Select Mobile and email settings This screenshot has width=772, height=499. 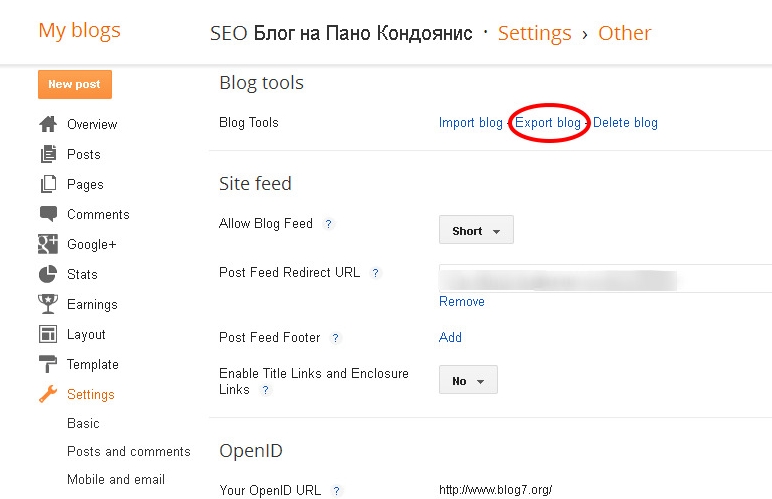(115, 479)
